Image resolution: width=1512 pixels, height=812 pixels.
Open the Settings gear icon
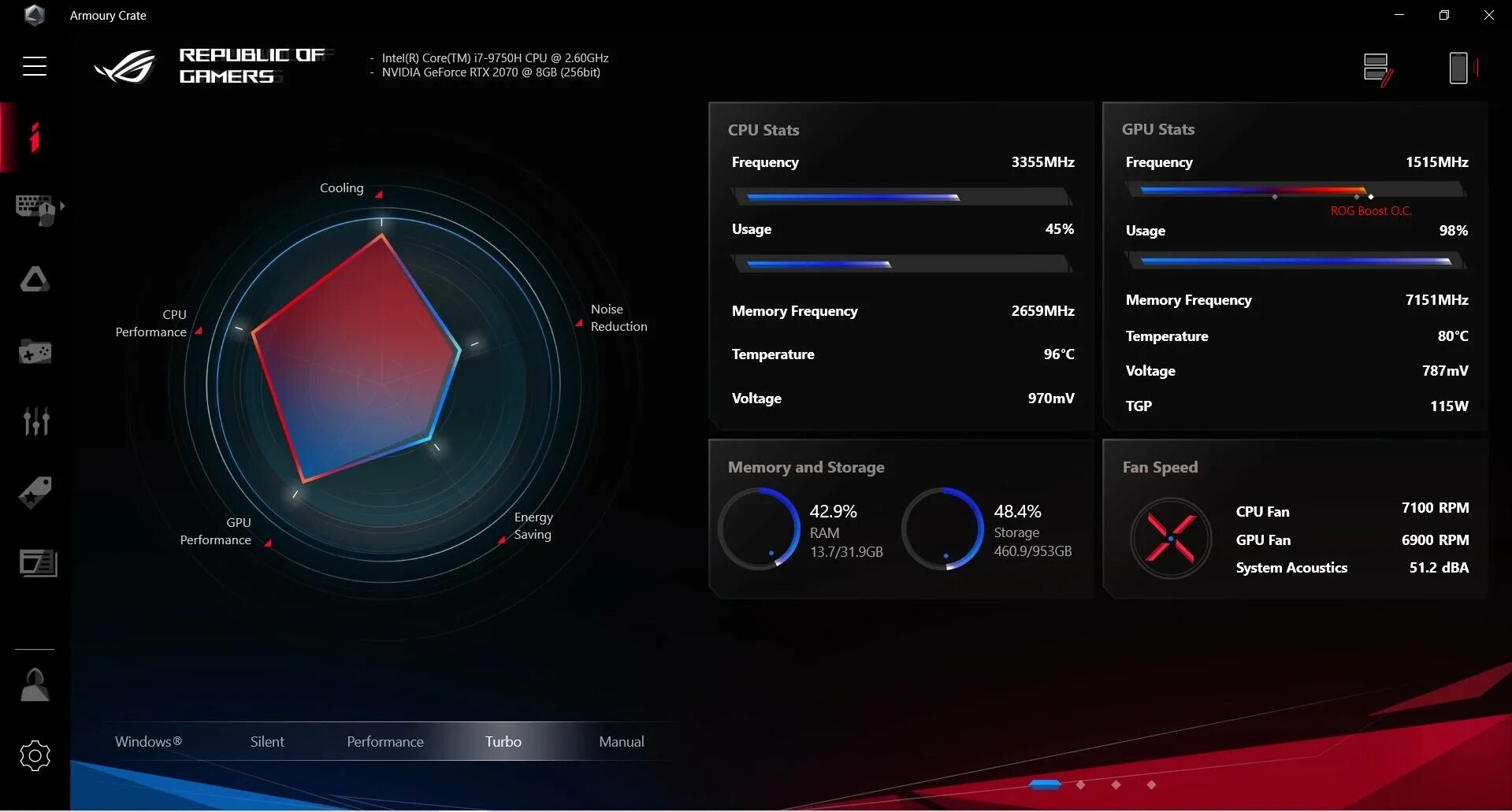[35, 756]
